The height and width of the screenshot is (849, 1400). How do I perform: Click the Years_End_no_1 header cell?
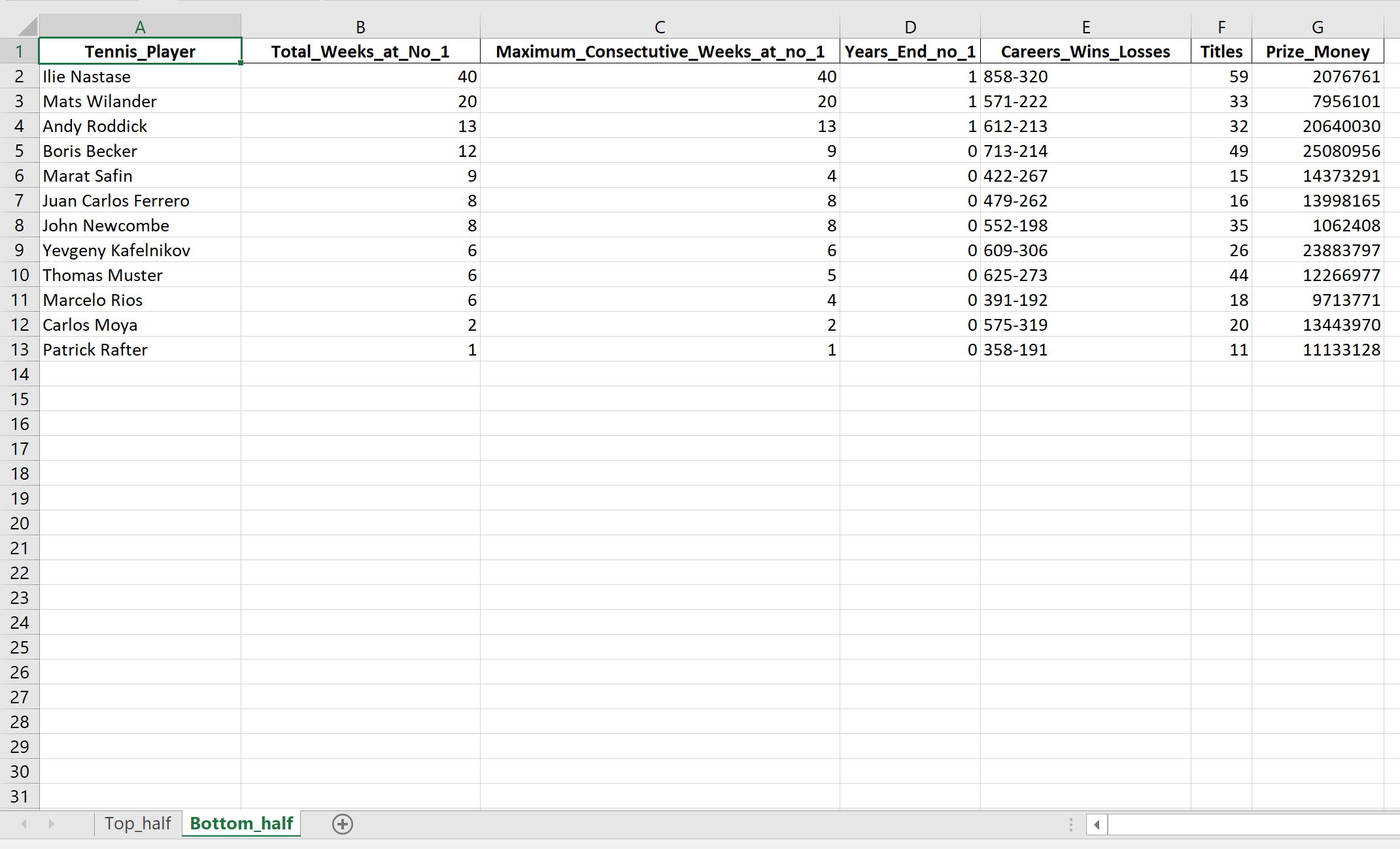tap(910, 52)
